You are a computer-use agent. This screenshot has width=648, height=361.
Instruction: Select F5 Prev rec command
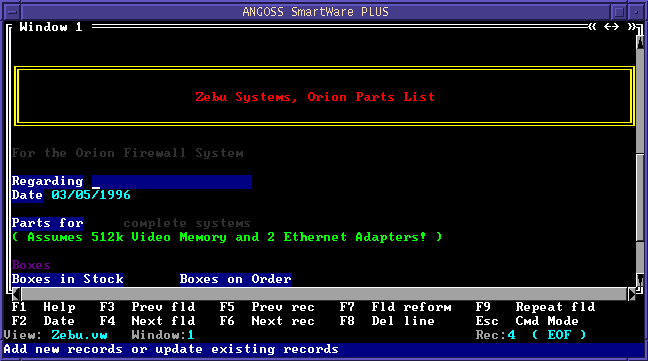point(267,307)
